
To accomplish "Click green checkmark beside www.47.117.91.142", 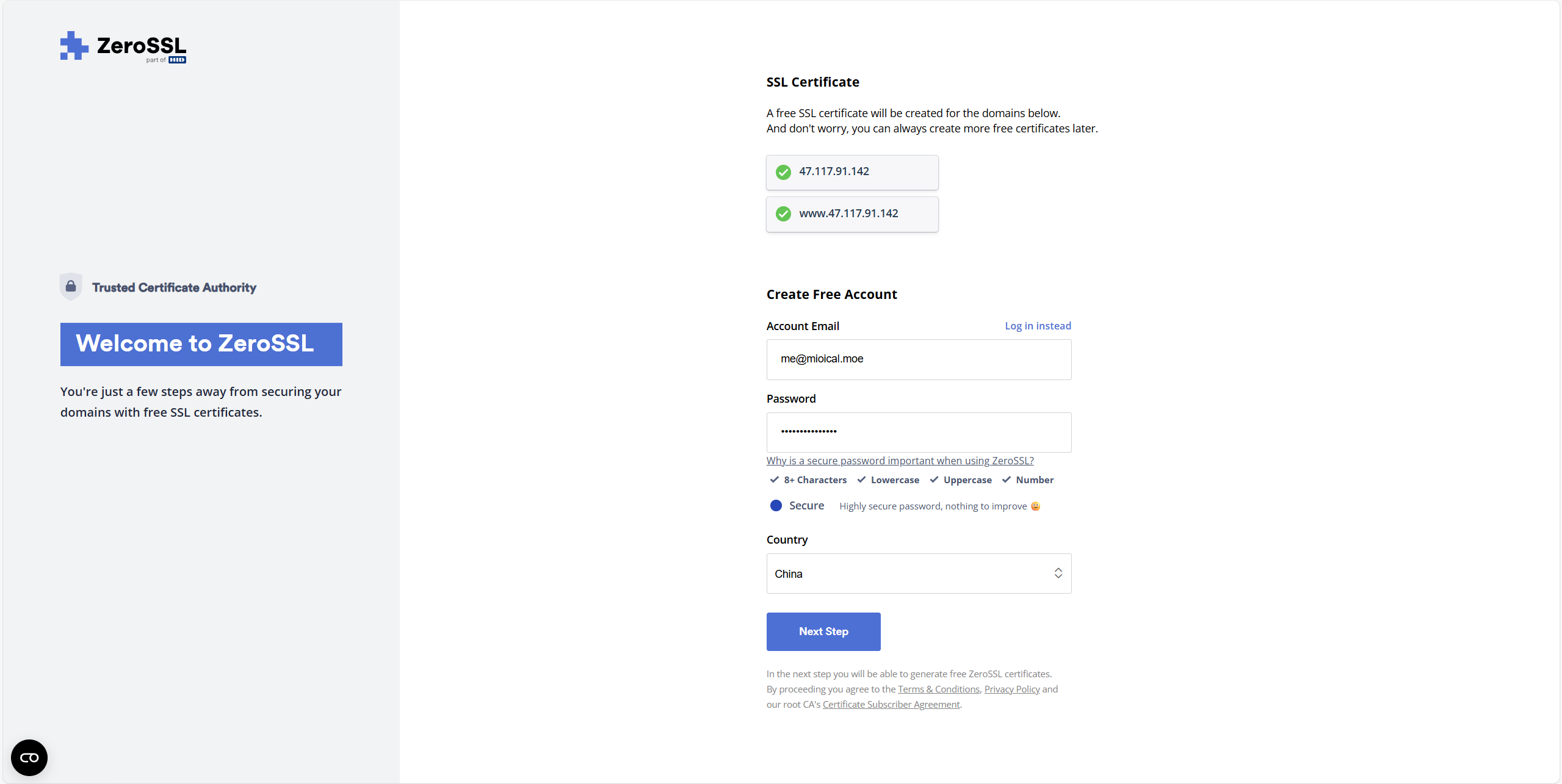I will pos(783,214).
